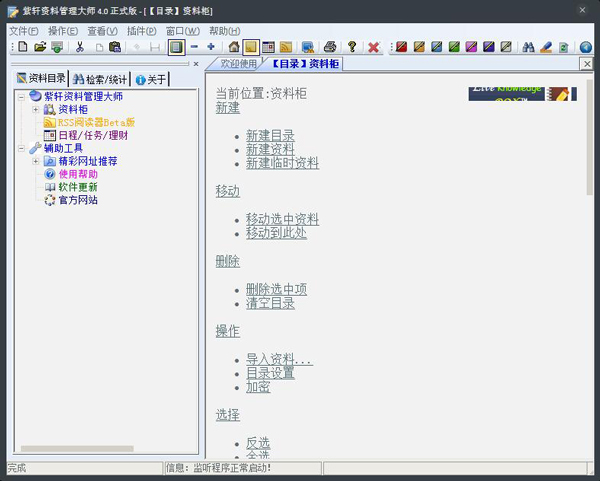Expand the 资料柜 tree node
Viewport: 600px width, 481px height.
coord(36,109)
